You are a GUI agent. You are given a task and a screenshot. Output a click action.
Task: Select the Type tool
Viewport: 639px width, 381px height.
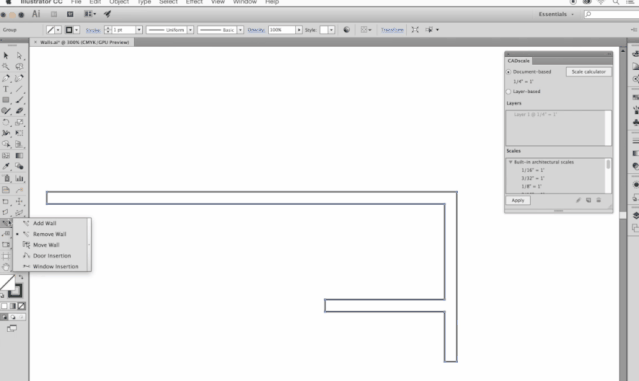(6, 89)
